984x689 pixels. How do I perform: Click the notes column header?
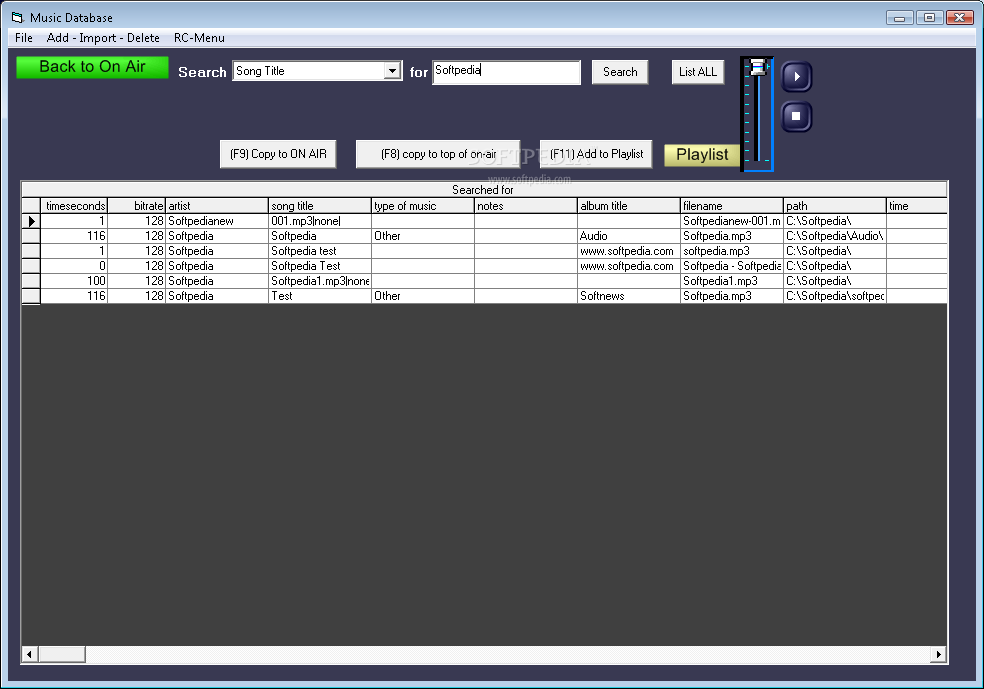pos(526,206)
